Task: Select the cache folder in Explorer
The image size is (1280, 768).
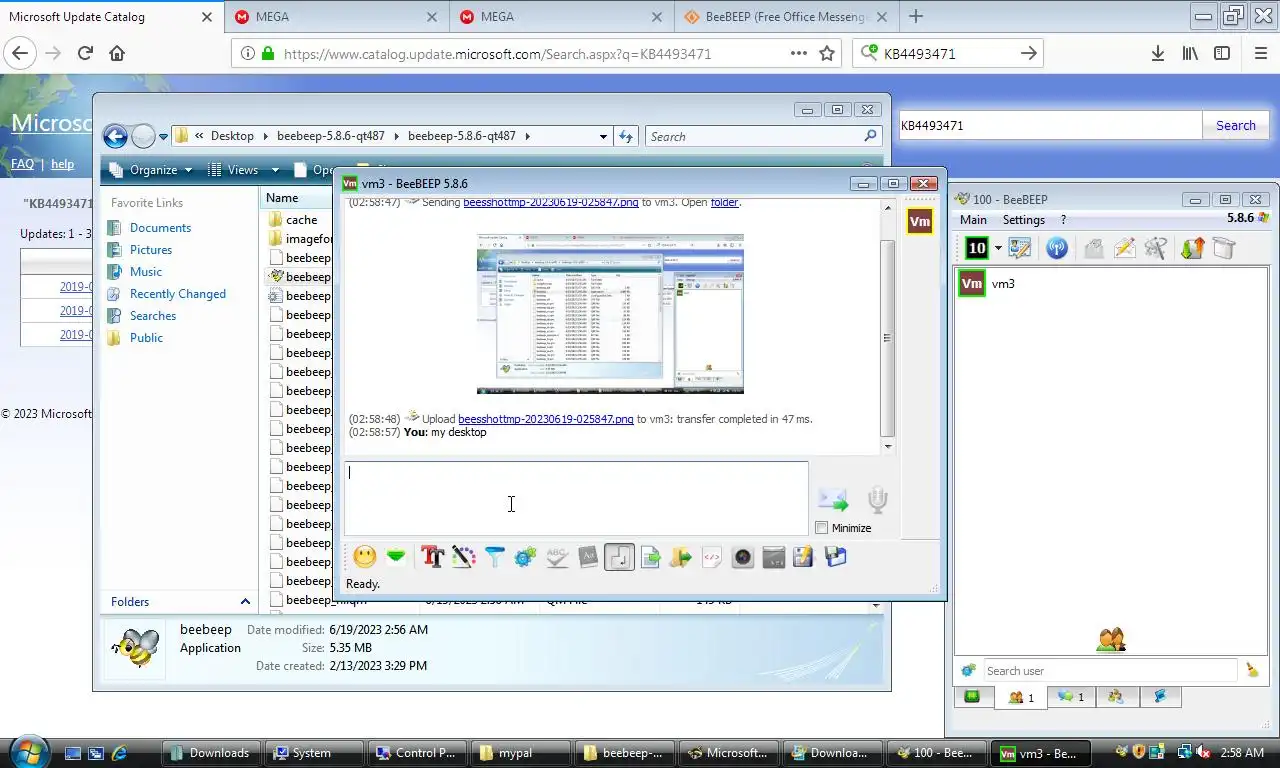Action: pyautogui.click(x=301, y=220)
